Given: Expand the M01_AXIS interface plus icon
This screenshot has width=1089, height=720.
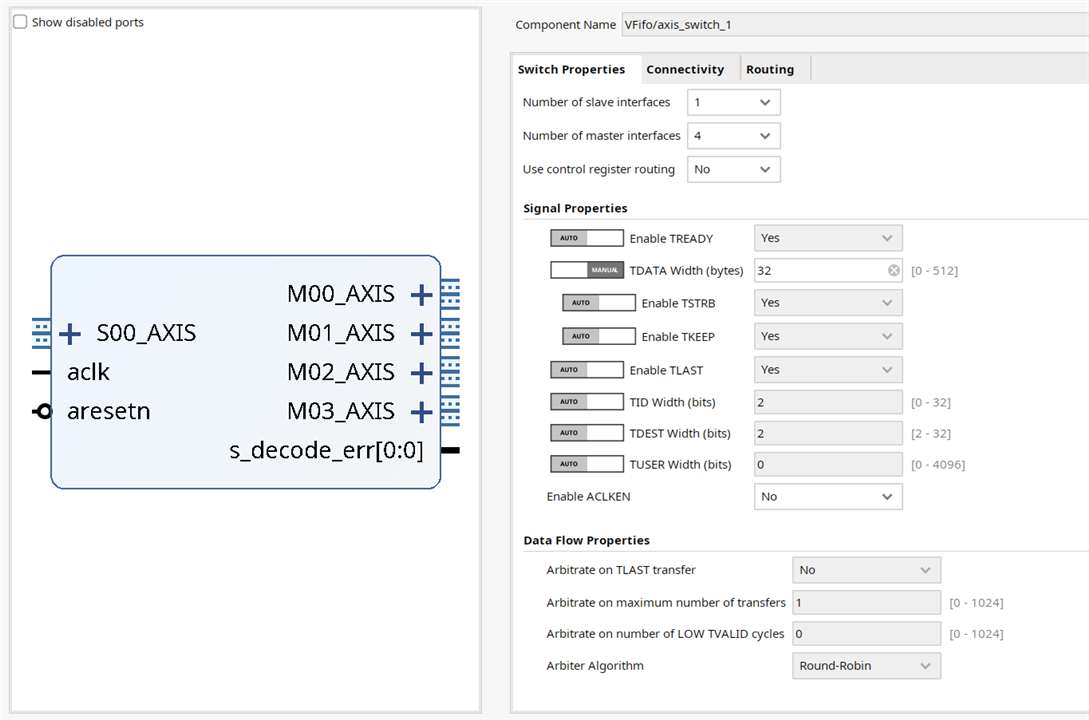Looking at the screenshot, I should coord(422,334).
